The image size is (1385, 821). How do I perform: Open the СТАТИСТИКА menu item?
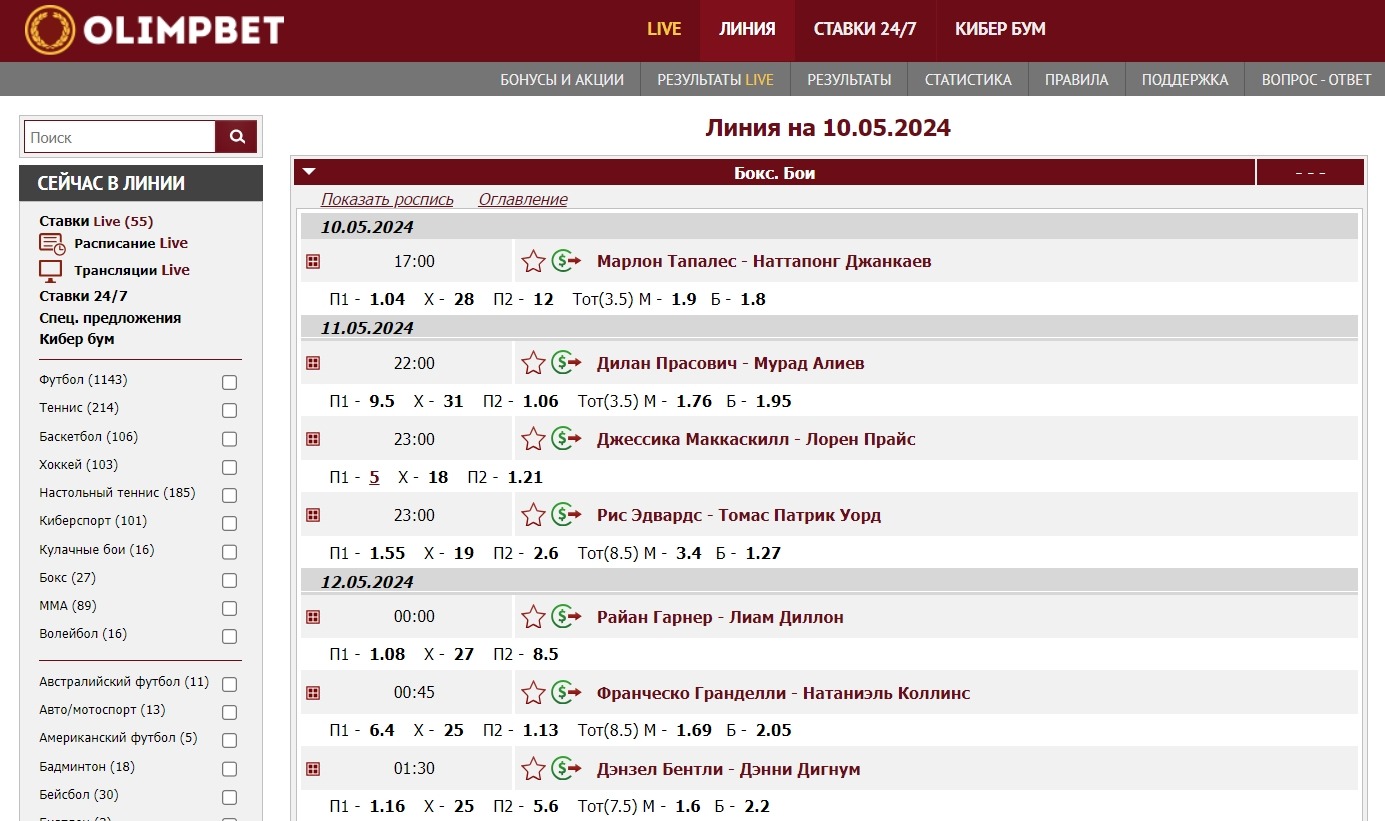(x=968, y=80)
